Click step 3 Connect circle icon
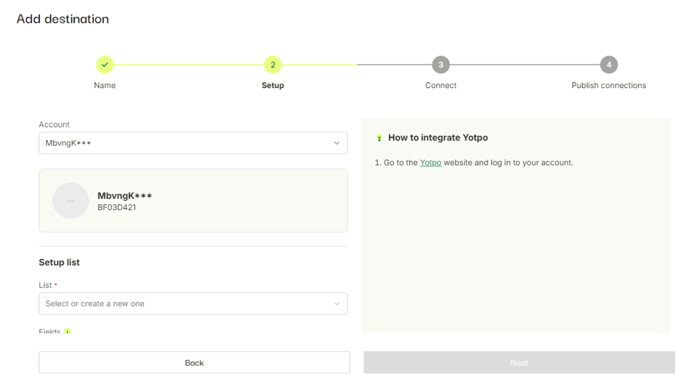The height and width of the screenshot is (382, 687). click(441, 65)
